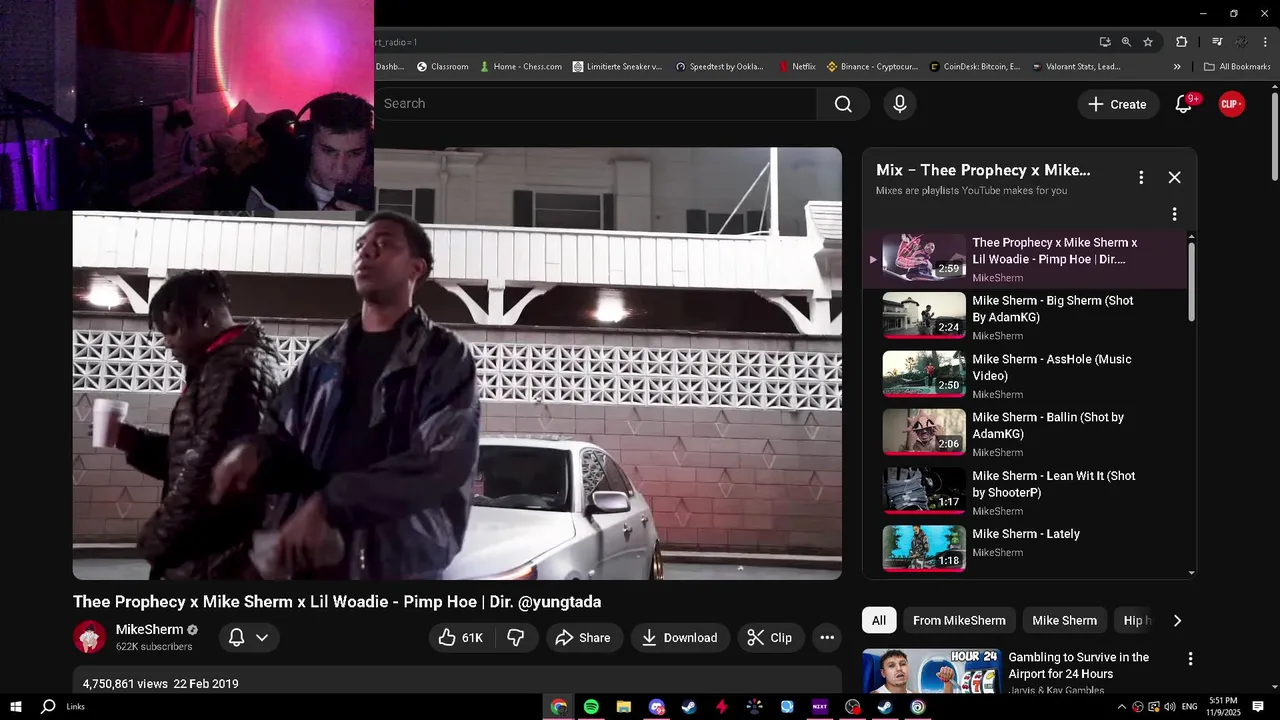Open All Bookmarks folder

pos(1237,67)
